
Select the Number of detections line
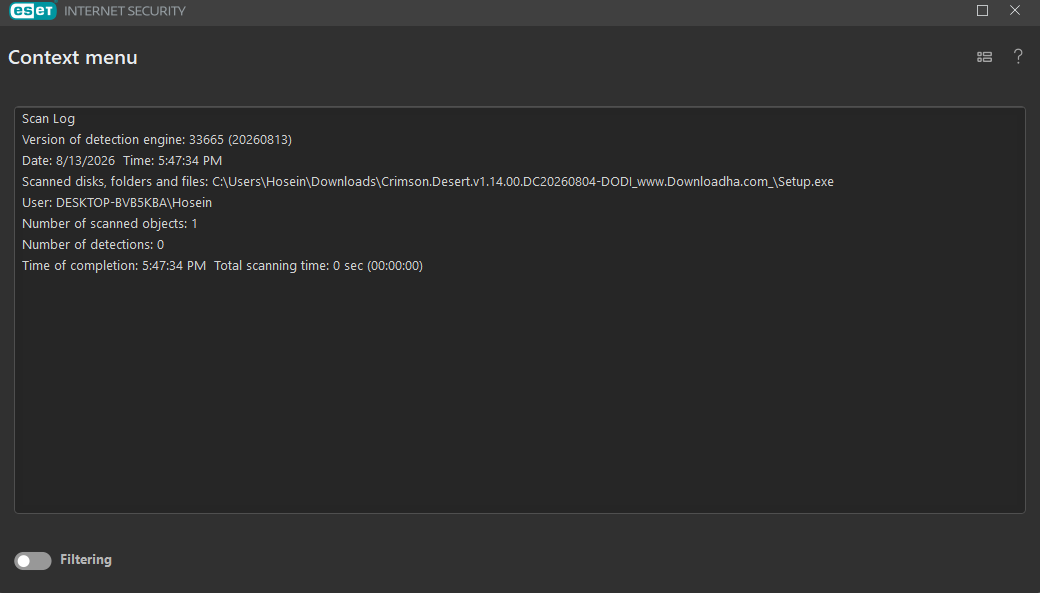[x=93, y=245]
